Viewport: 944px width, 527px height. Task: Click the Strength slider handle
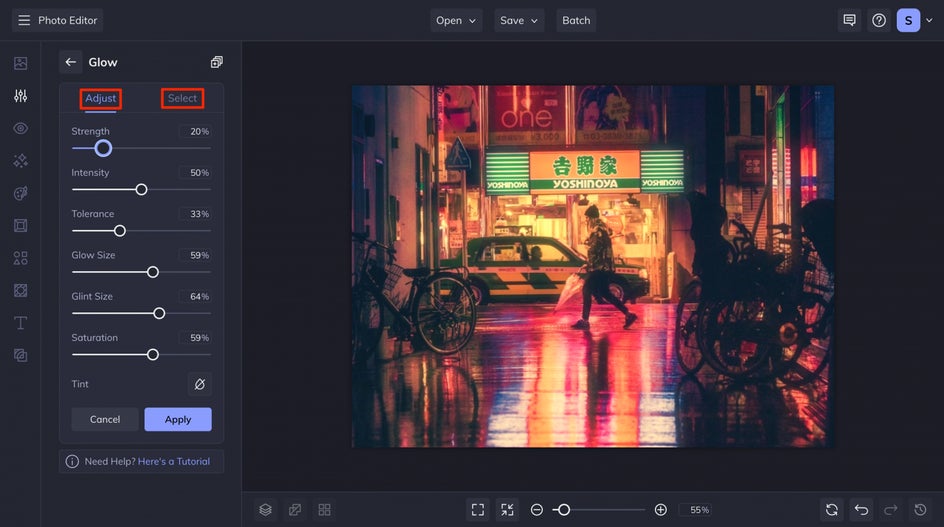tap(103, 148)
